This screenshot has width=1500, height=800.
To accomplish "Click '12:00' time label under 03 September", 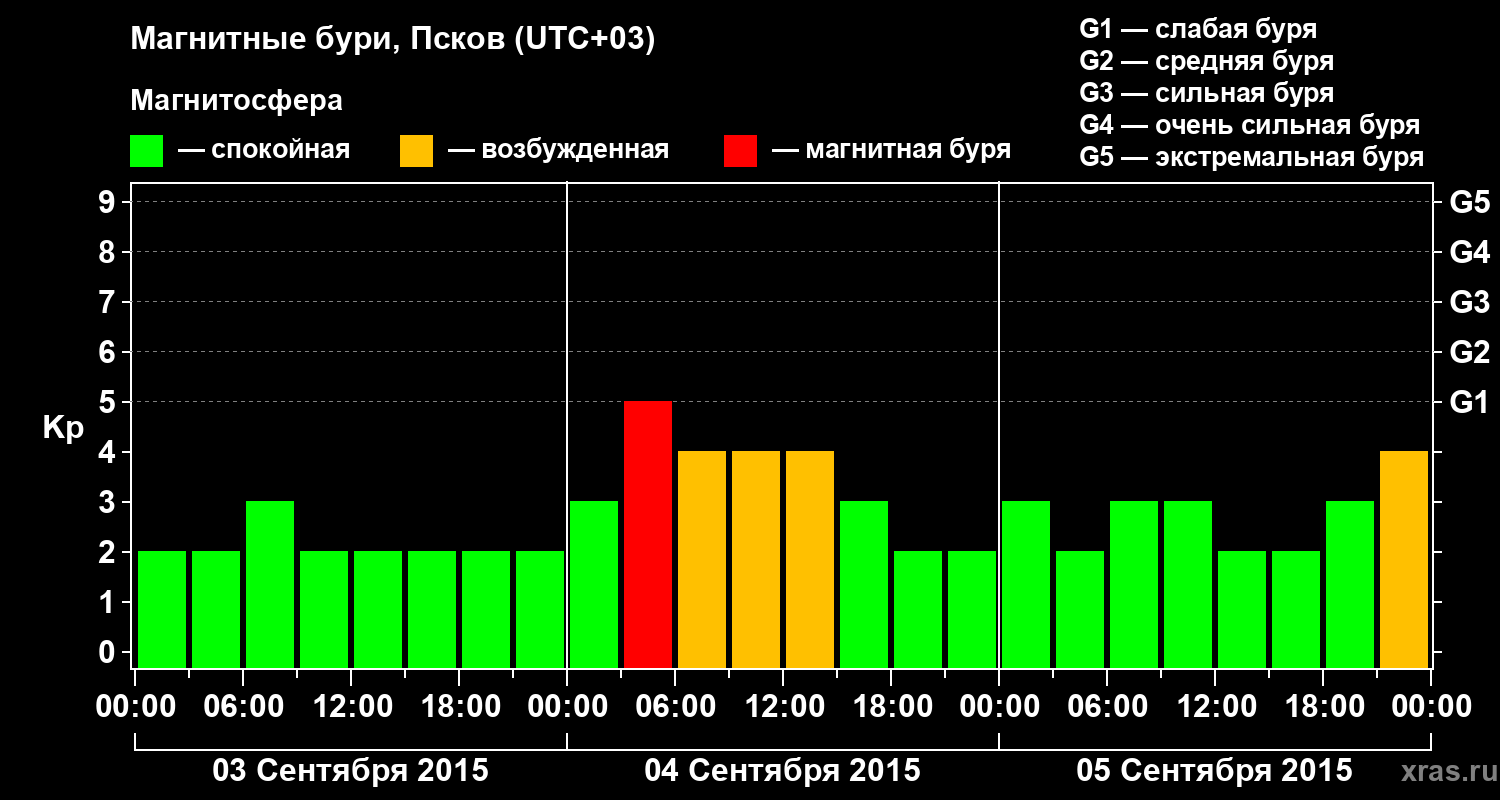I will (351, 707).
